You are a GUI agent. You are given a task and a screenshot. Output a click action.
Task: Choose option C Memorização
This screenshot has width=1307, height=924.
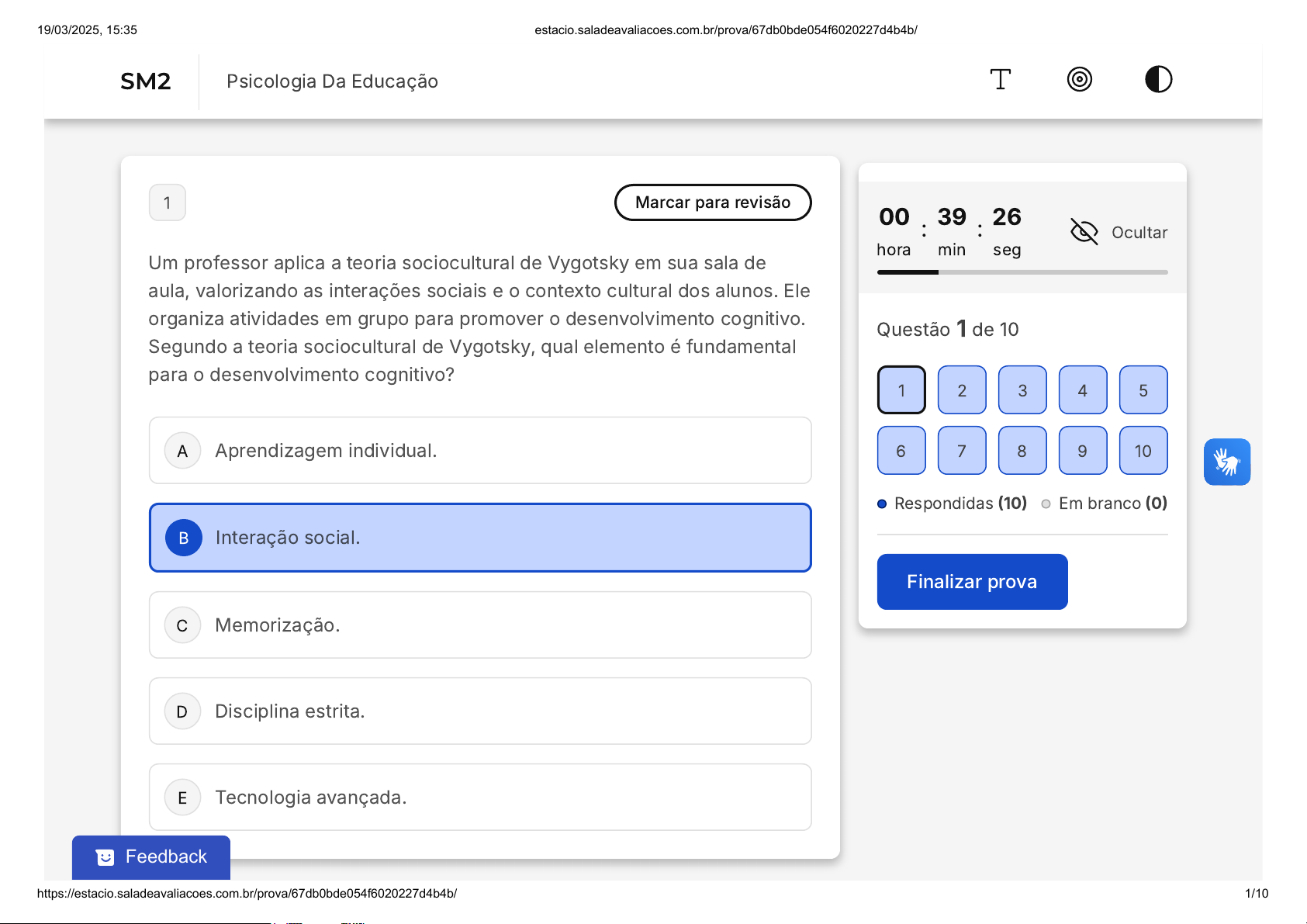(479, 625)
